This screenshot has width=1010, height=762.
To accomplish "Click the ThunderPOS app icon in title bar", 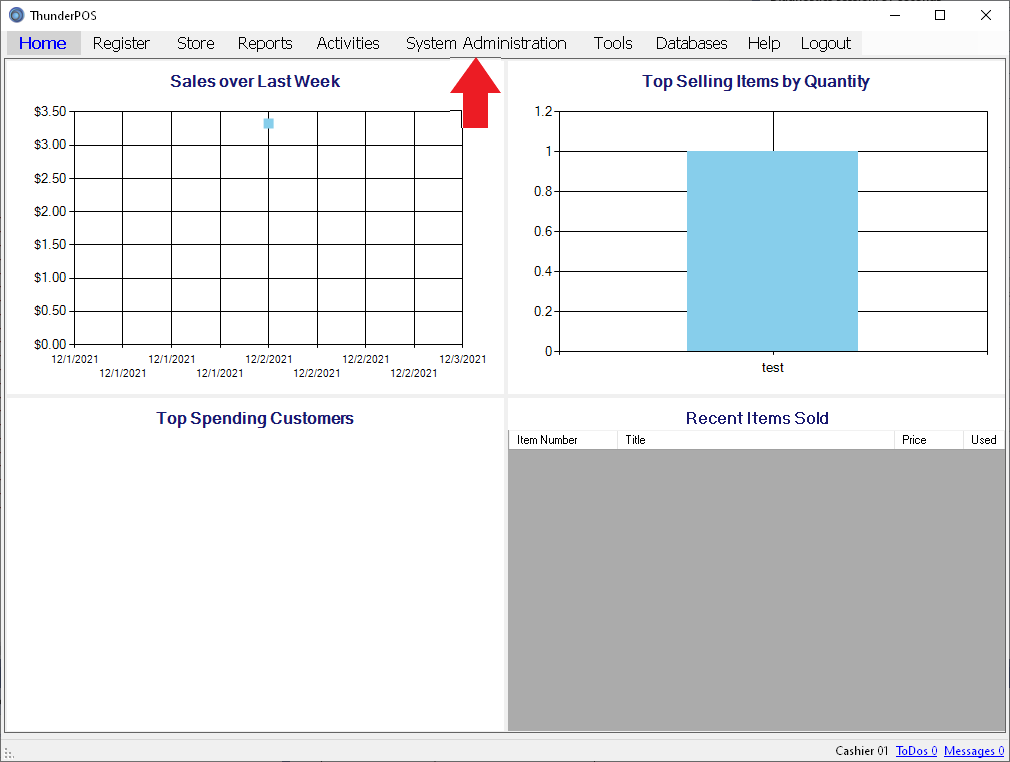I will 16,15.
